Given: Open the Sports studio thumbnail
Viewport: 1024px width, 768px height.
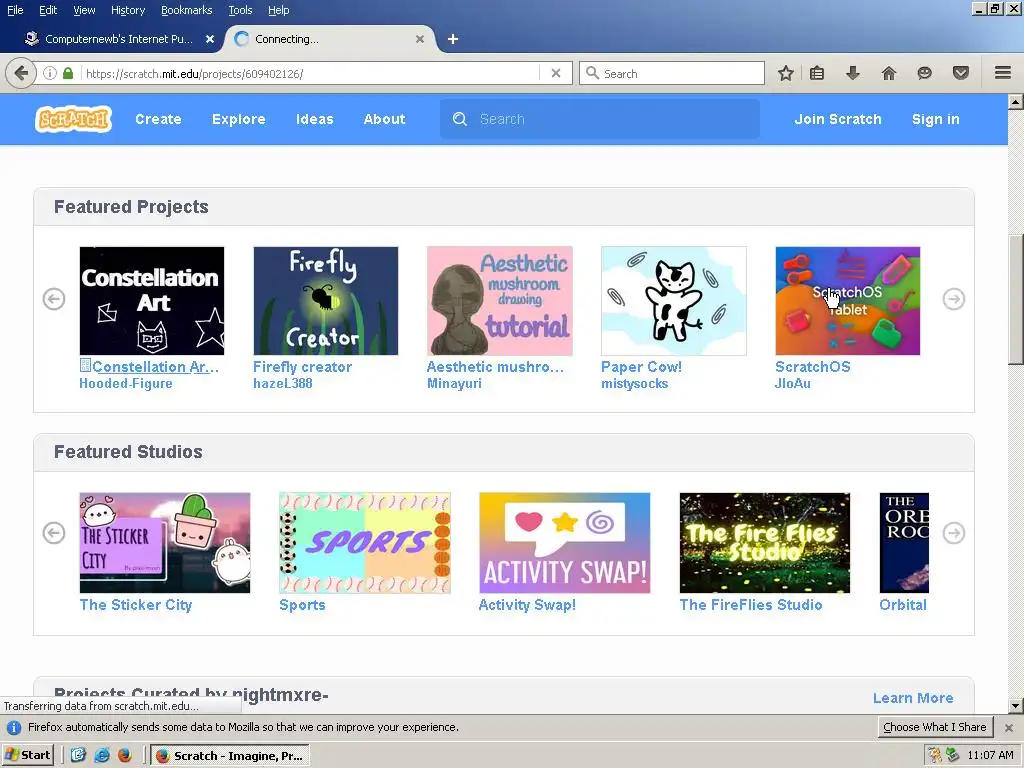Looking at the screenshot, I should click(365, 543).
